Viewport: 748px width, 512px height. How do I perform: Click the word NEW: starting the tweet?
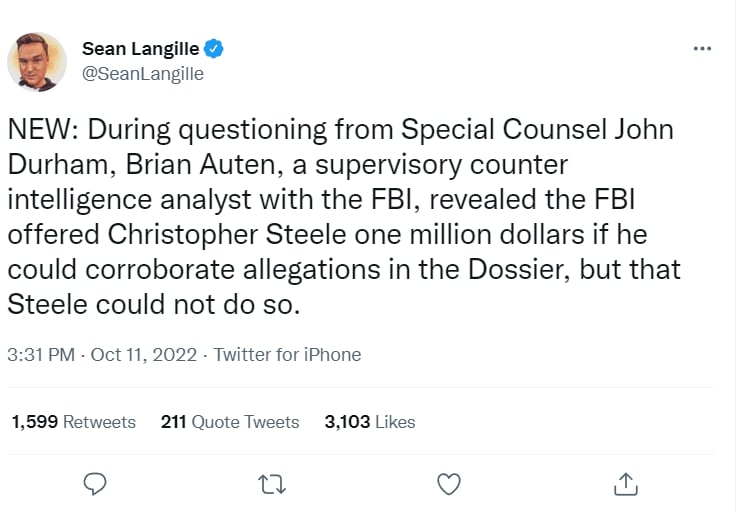coord(43,130)
